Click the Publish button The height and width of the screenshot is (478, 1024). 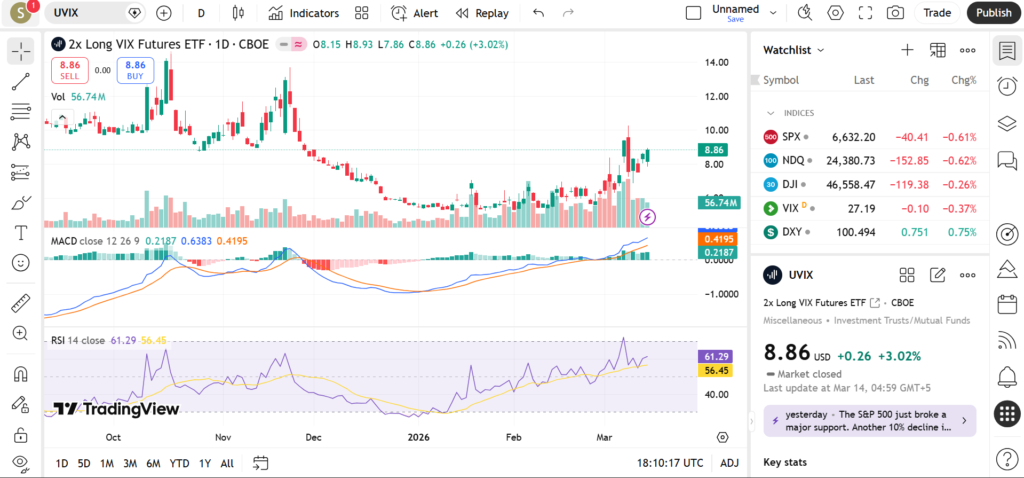pyautogui.click(x=993, y=13)
